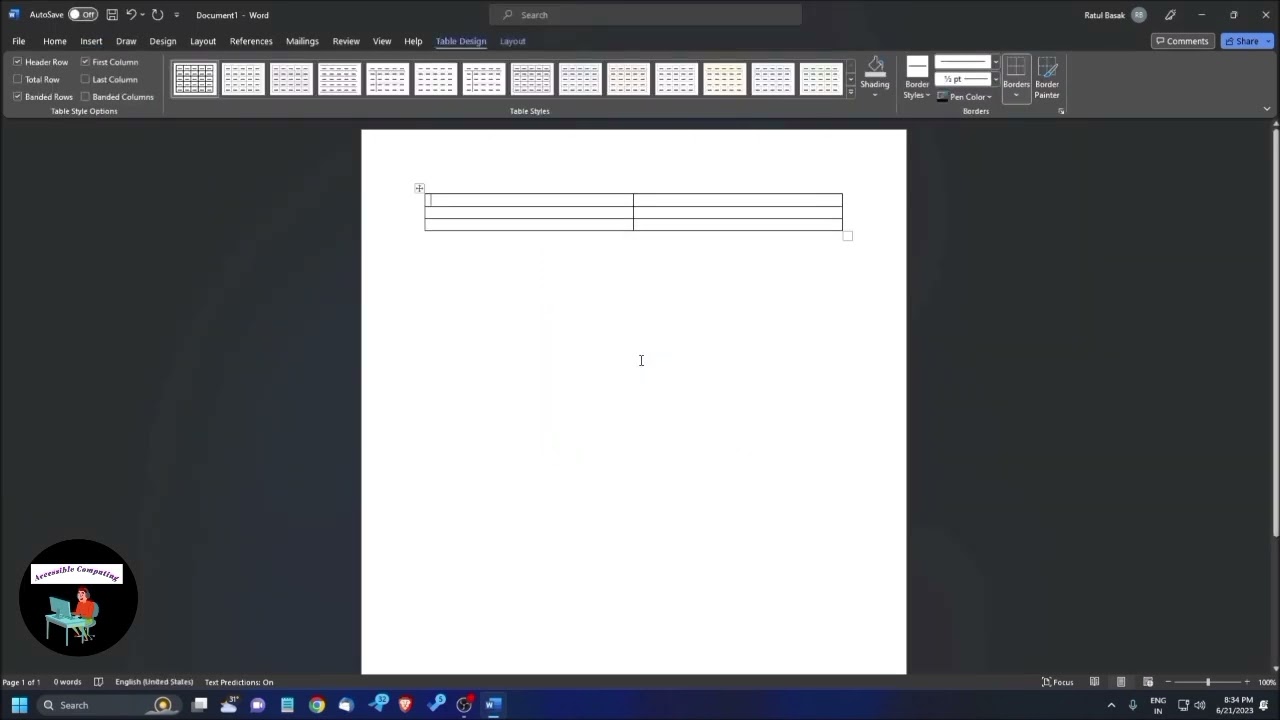This screenshot has height=720, width=1280.
Task: Open the Mailings tab
Action: pos(302,41)
